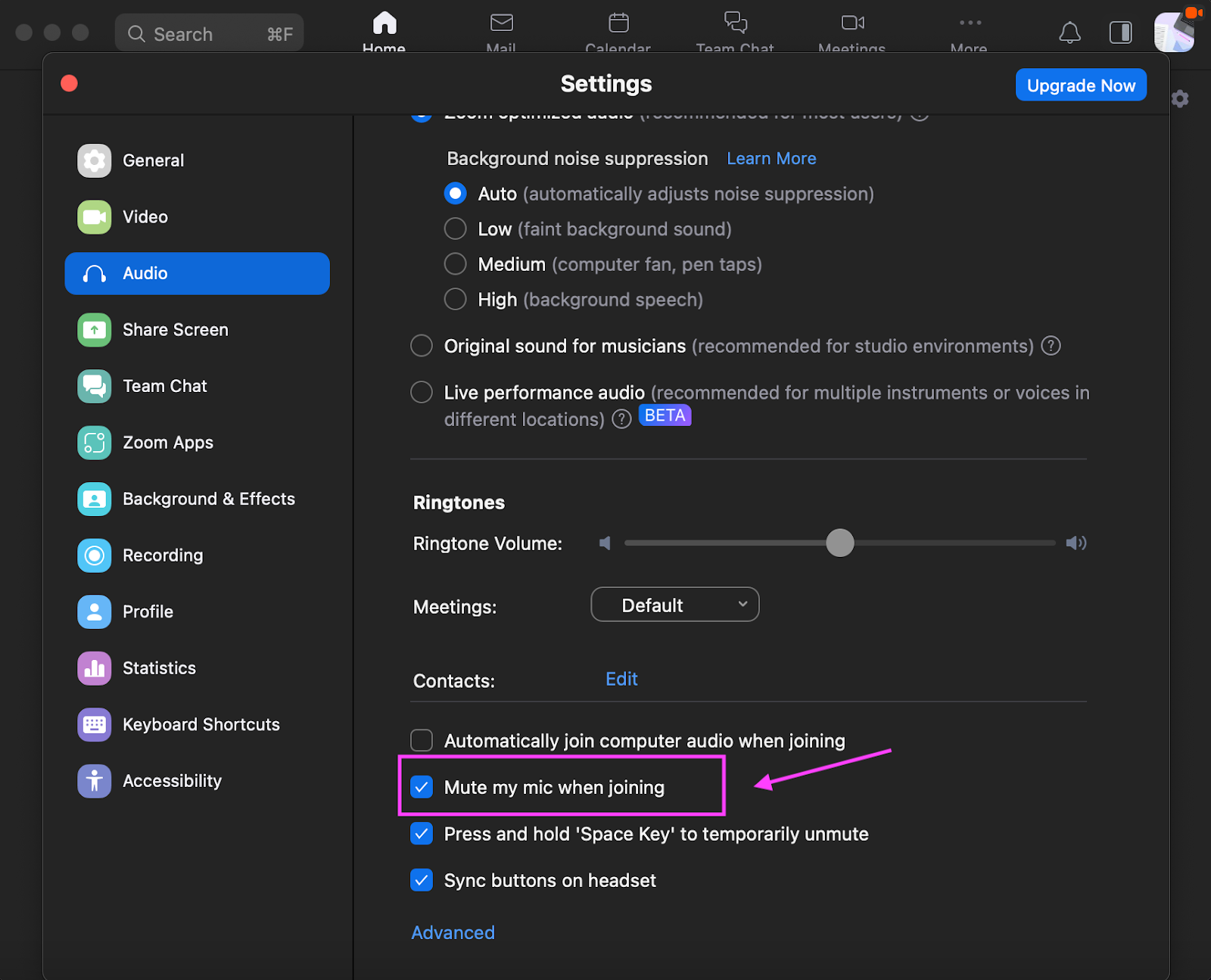Switch to the Calendar tab
Screen dimensions: 1211x980
click(618, 30)
